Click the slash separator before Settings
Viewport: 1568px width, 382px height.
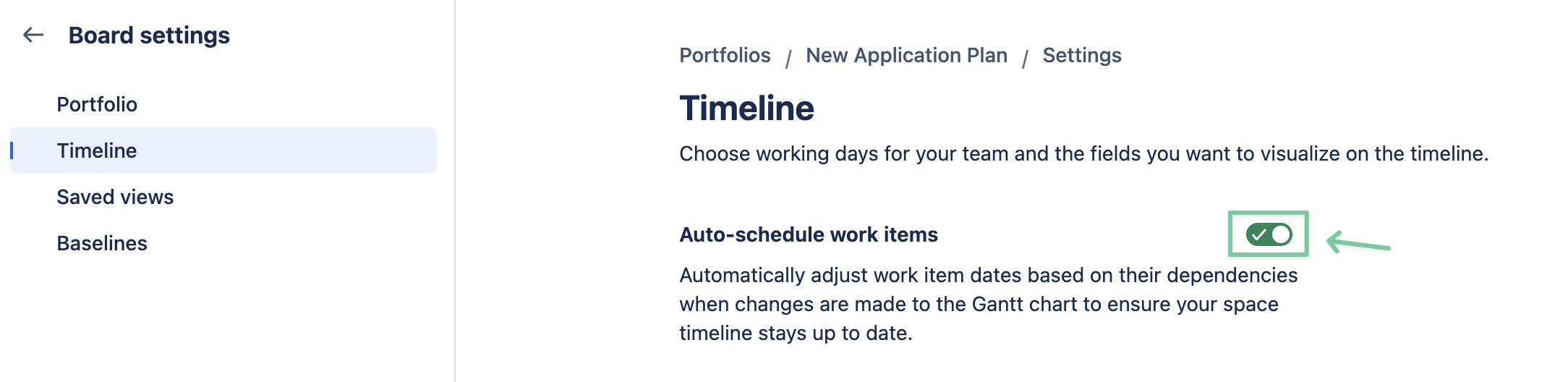click(x=1025, y=58)
